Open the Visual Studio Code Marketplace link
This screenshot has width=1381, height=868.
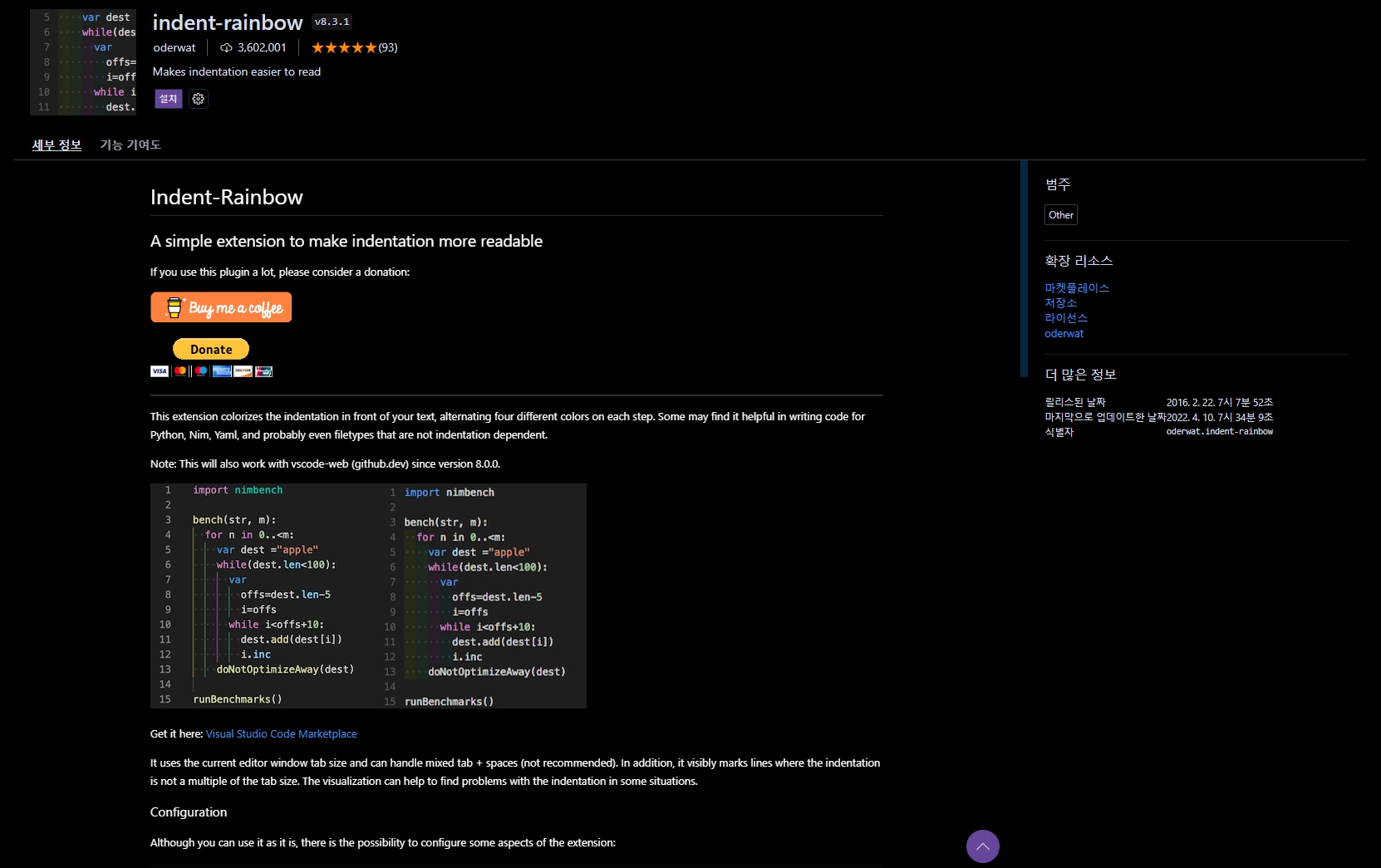[x=281, y=733]
